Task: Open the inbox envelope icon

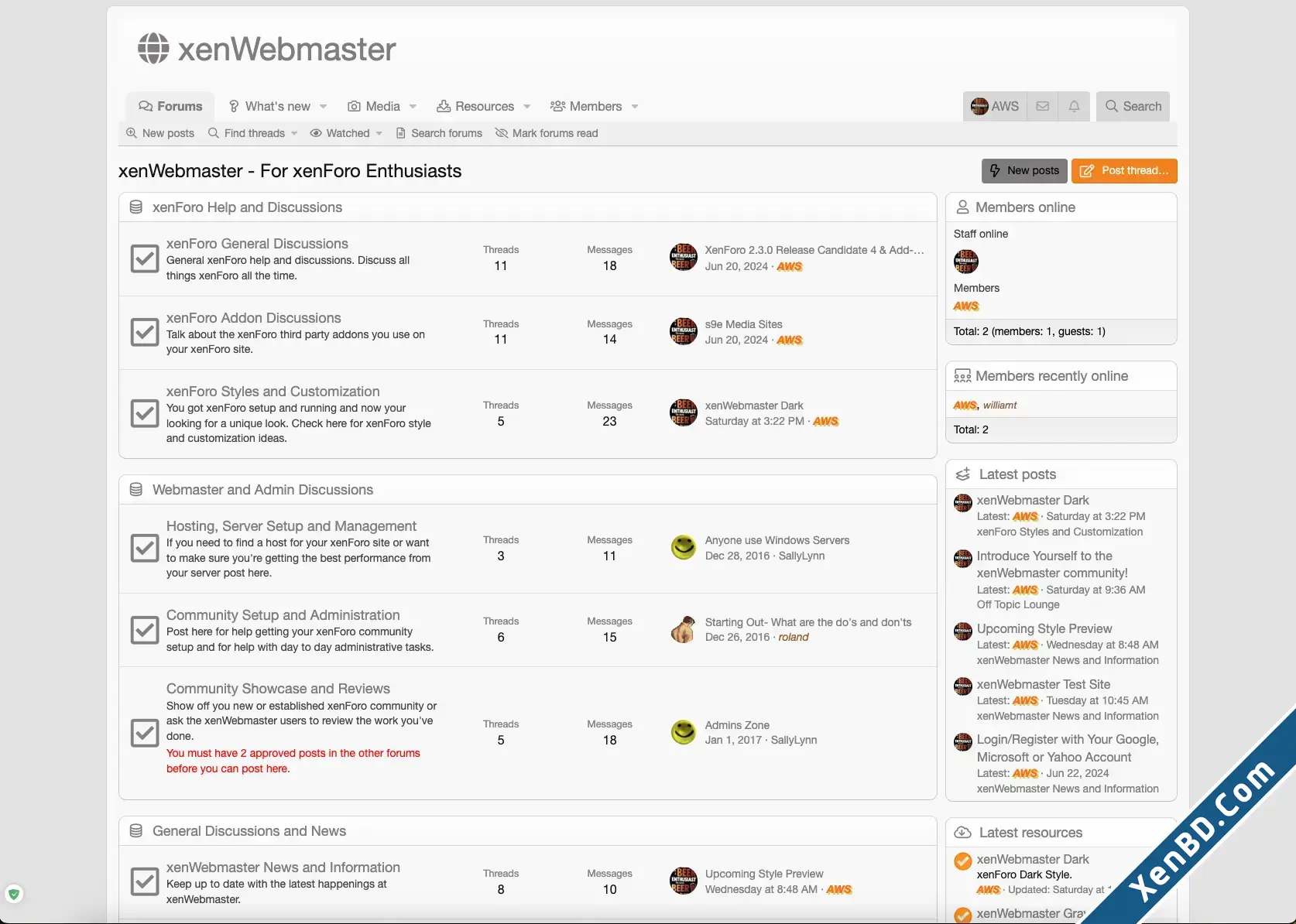Action: [1043, 106]
